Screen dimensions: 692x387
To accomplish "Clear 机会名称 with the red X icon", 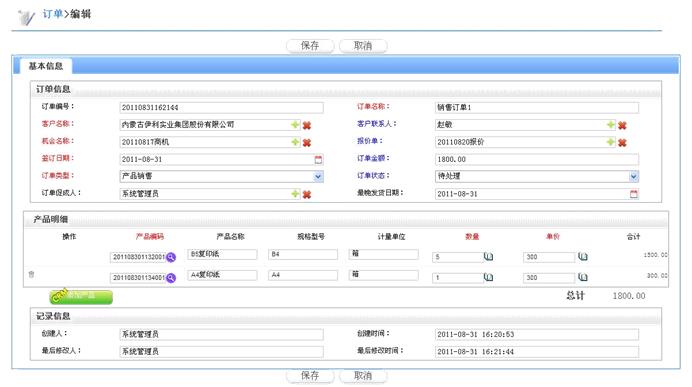I will pos(307,143).
